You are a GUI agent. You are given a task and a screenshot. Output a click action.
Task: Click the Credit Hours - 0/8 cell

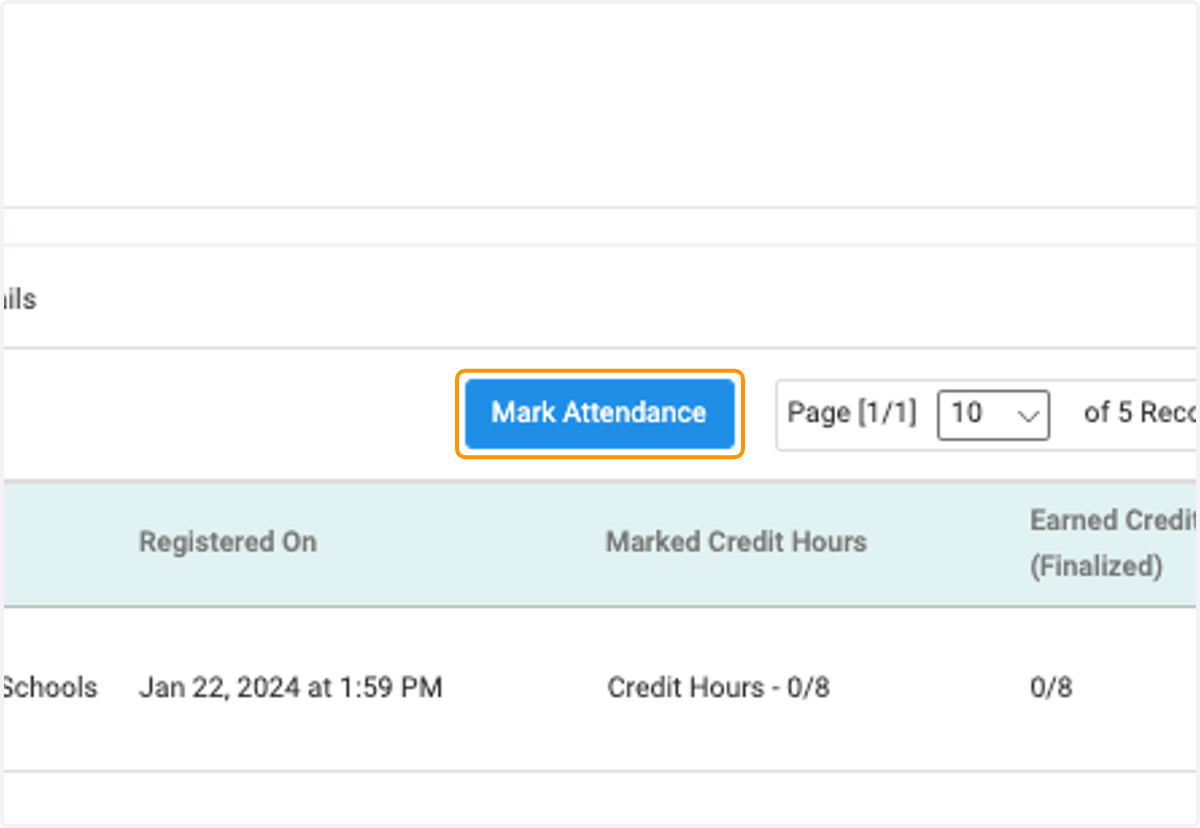[x=718, y=688]
